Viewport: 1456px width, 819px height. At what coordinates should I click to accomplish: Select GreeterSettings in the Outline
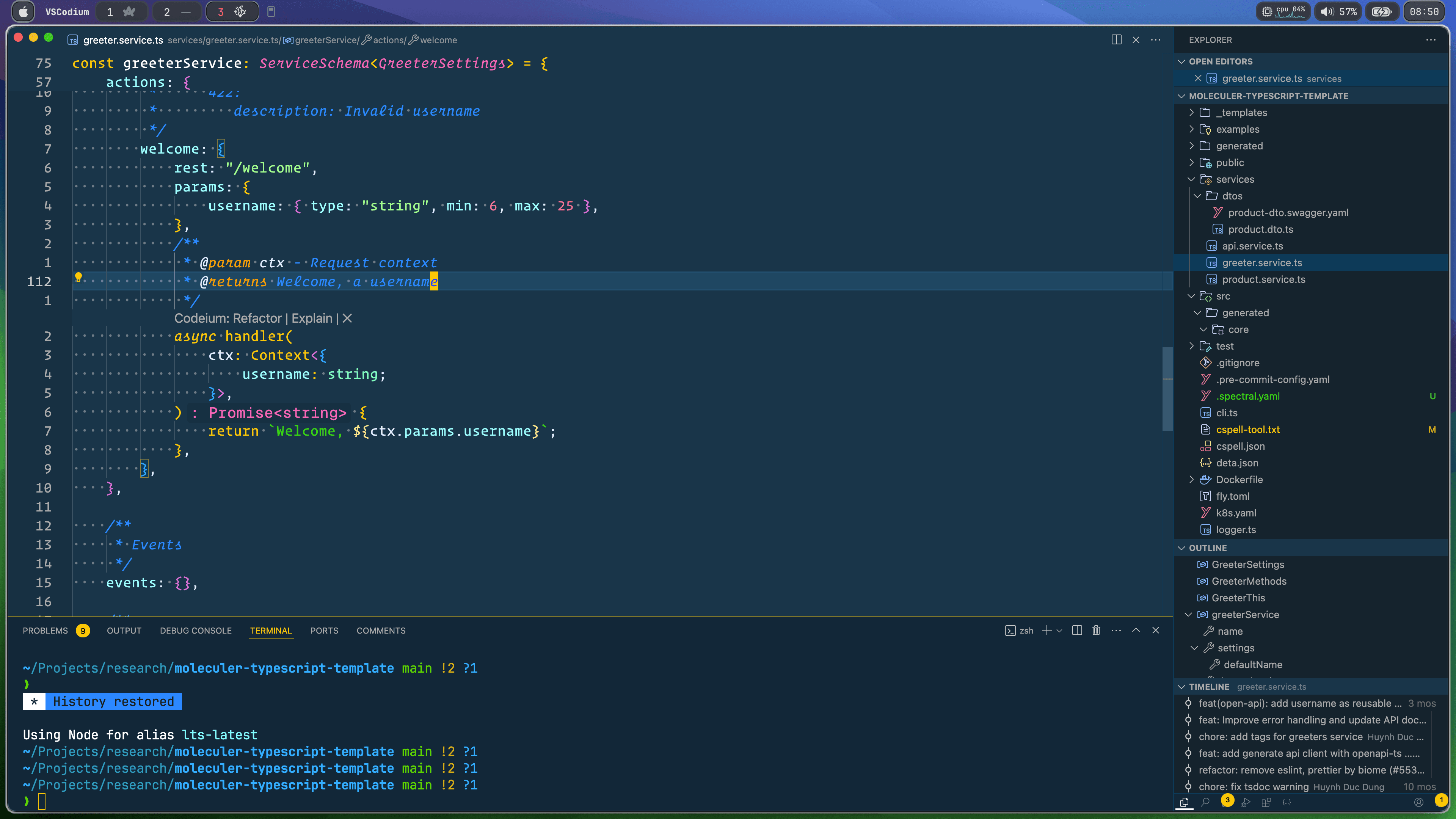pyautogui.click(x=1247, y=565)
